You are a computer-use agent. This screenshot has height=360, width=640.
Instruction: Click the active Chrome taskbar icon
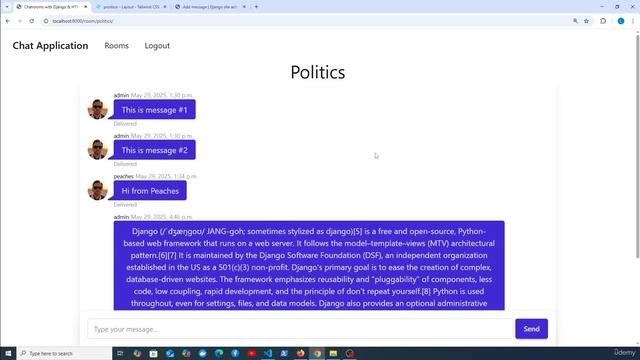click(x=317, y=353)
